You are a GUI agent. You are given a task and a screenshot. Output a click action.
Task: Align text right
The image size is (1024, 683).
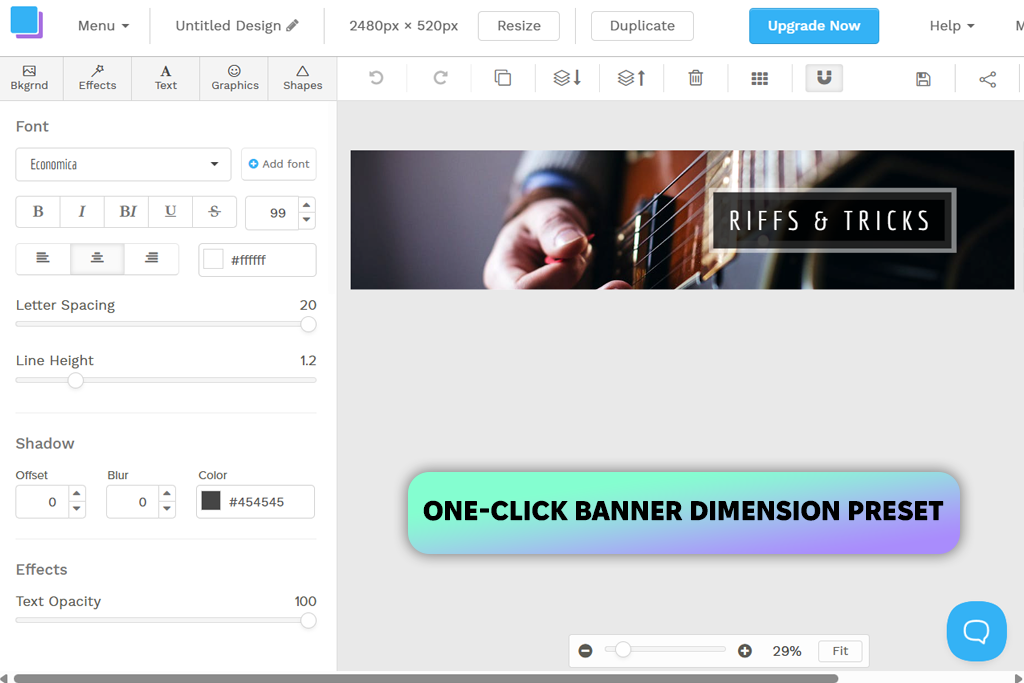click(151, 258)
